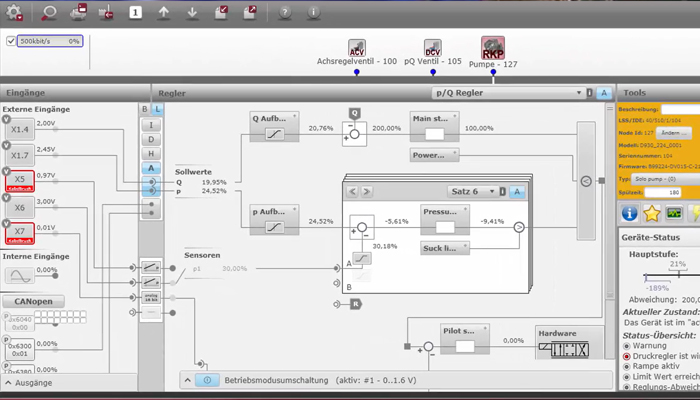Open the star favorites tab in Tools
700x400 pixels.
653,213
